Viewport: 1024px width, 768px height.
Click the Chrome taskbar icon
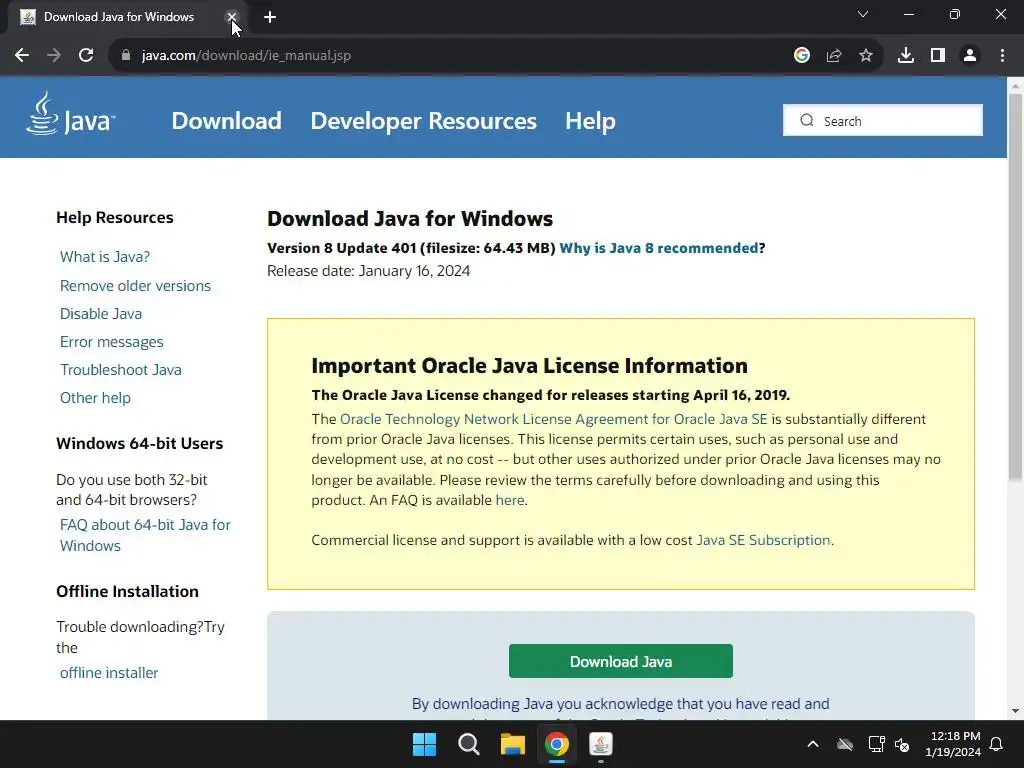557,744
